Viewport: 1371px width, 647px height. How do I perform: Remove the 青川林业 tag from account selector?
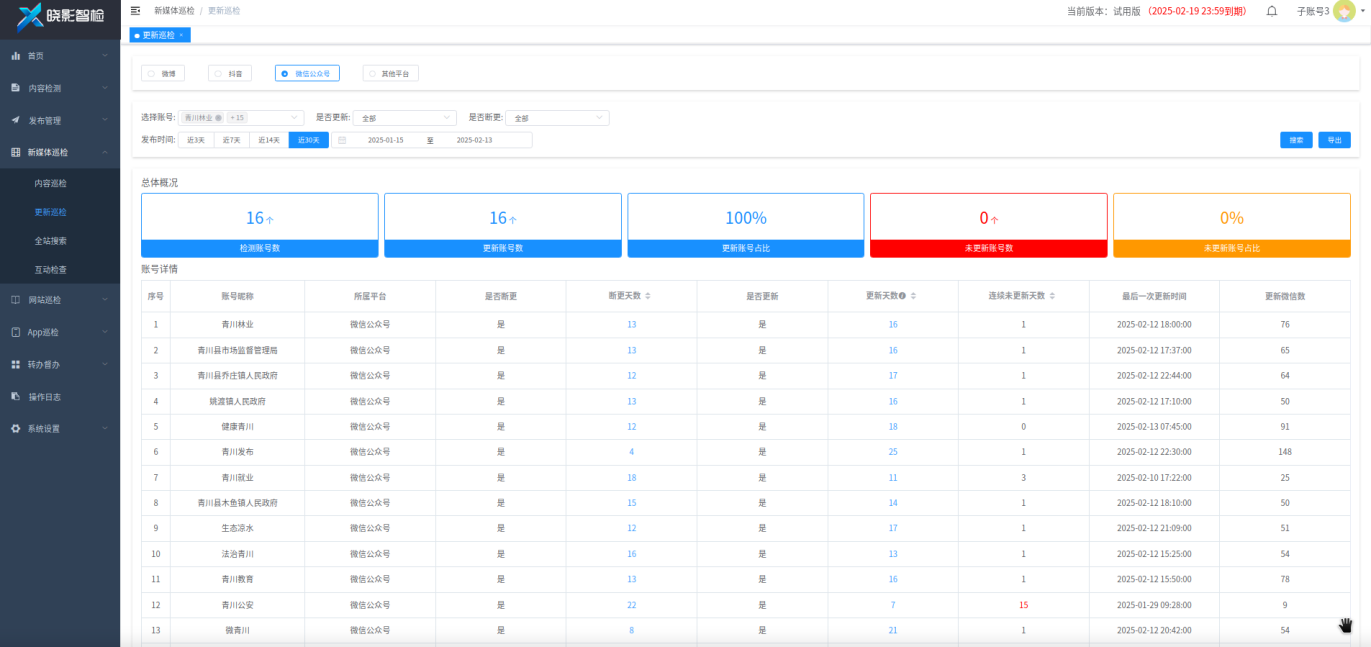[x=219, y=118]
